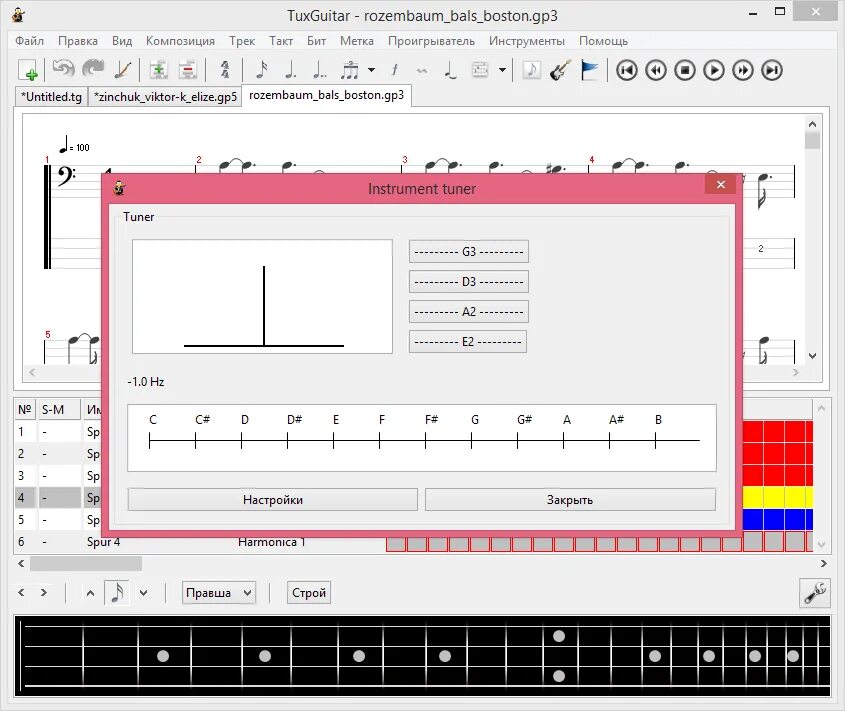Open the Композиция menu

pos(180,41)
